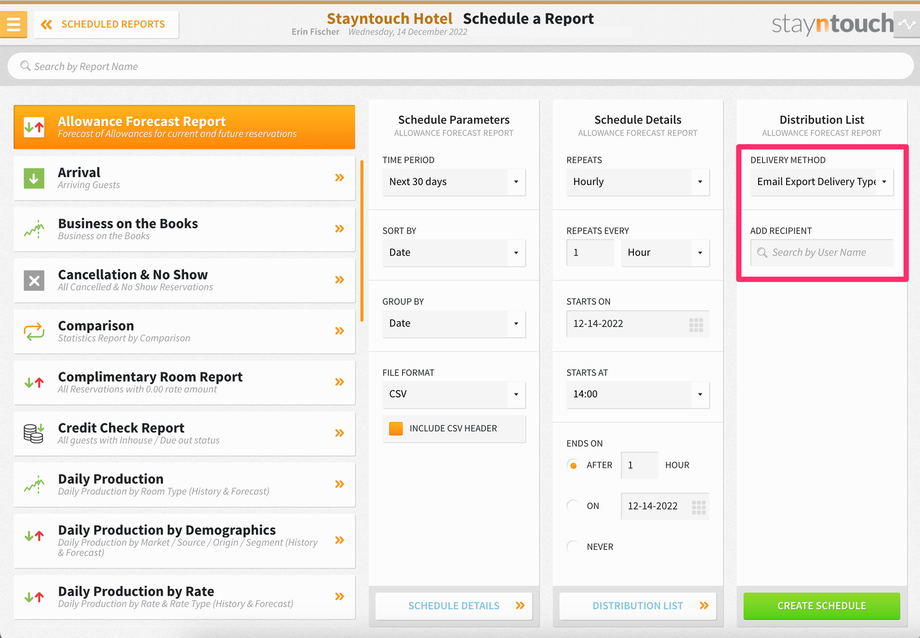The width and height of the screenshot is (920, 638).
Task: Select the Business on the Books report
Action: point(184,229)
